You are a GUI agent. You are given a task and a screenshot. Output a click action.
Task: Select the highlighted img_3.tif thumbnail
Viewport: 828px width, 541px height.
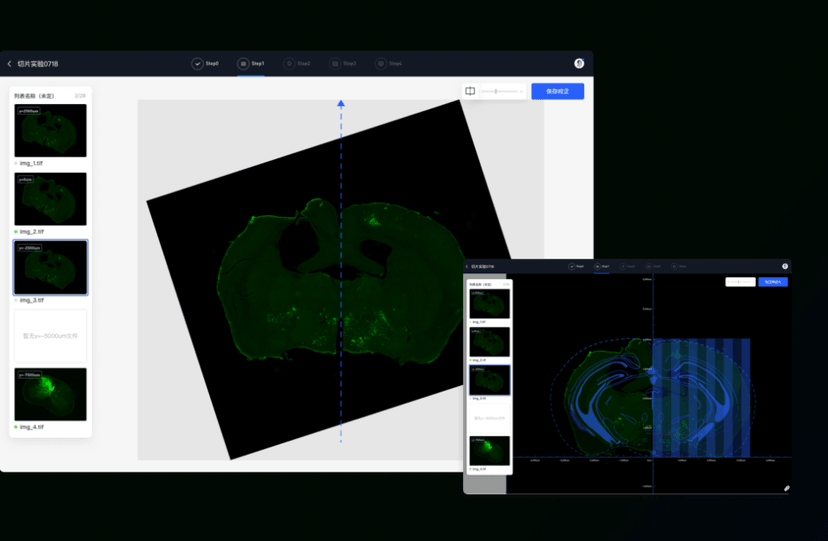point(50,267)
